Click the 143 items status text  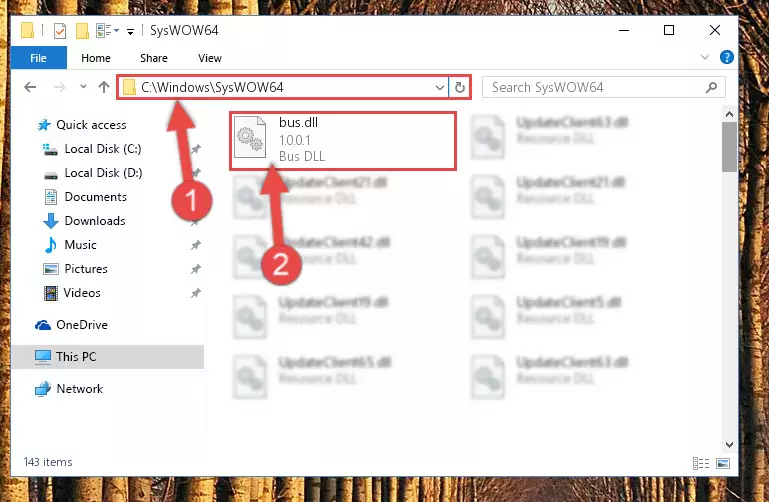(x=48, y=462)
